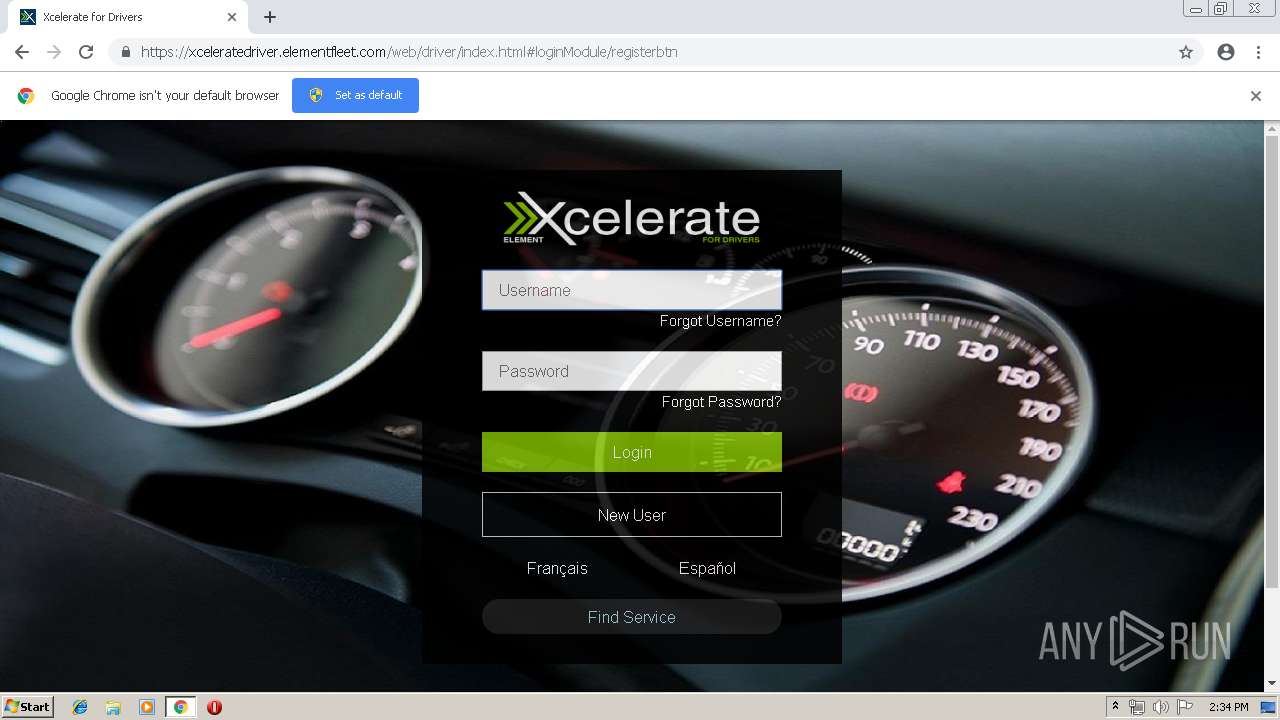Open the volume tray icon
1280x720 pixels.
1160,707
